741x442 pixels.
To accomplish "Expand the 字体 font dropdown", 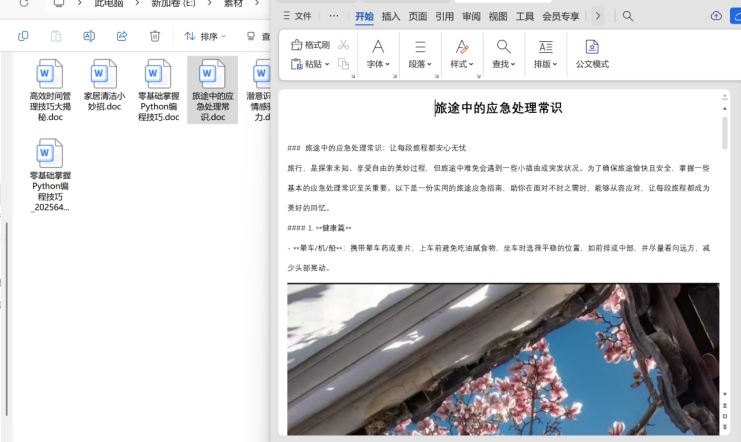I will point(378,54).
